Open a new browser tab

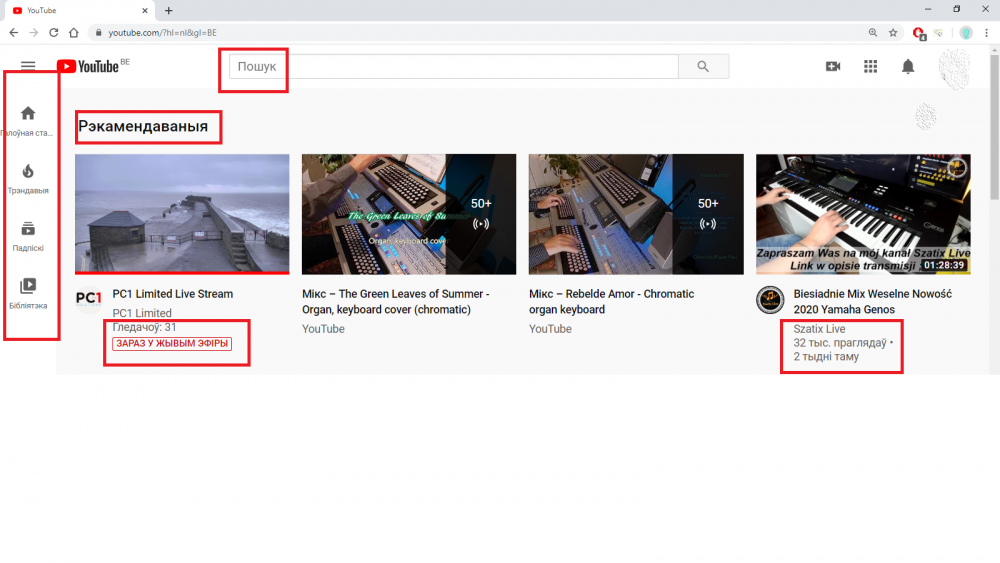click(x=168, y=10)
